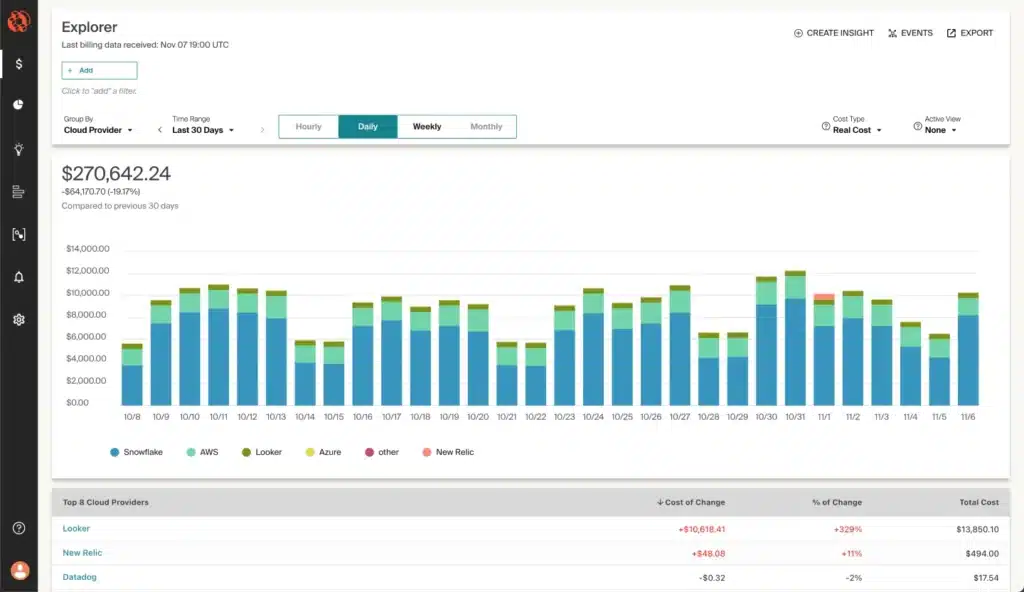The height and width of the screenshot is (592, 1024).
Task: Open the Last 30 Days time range dropdown
Action: tap(203, 130)
